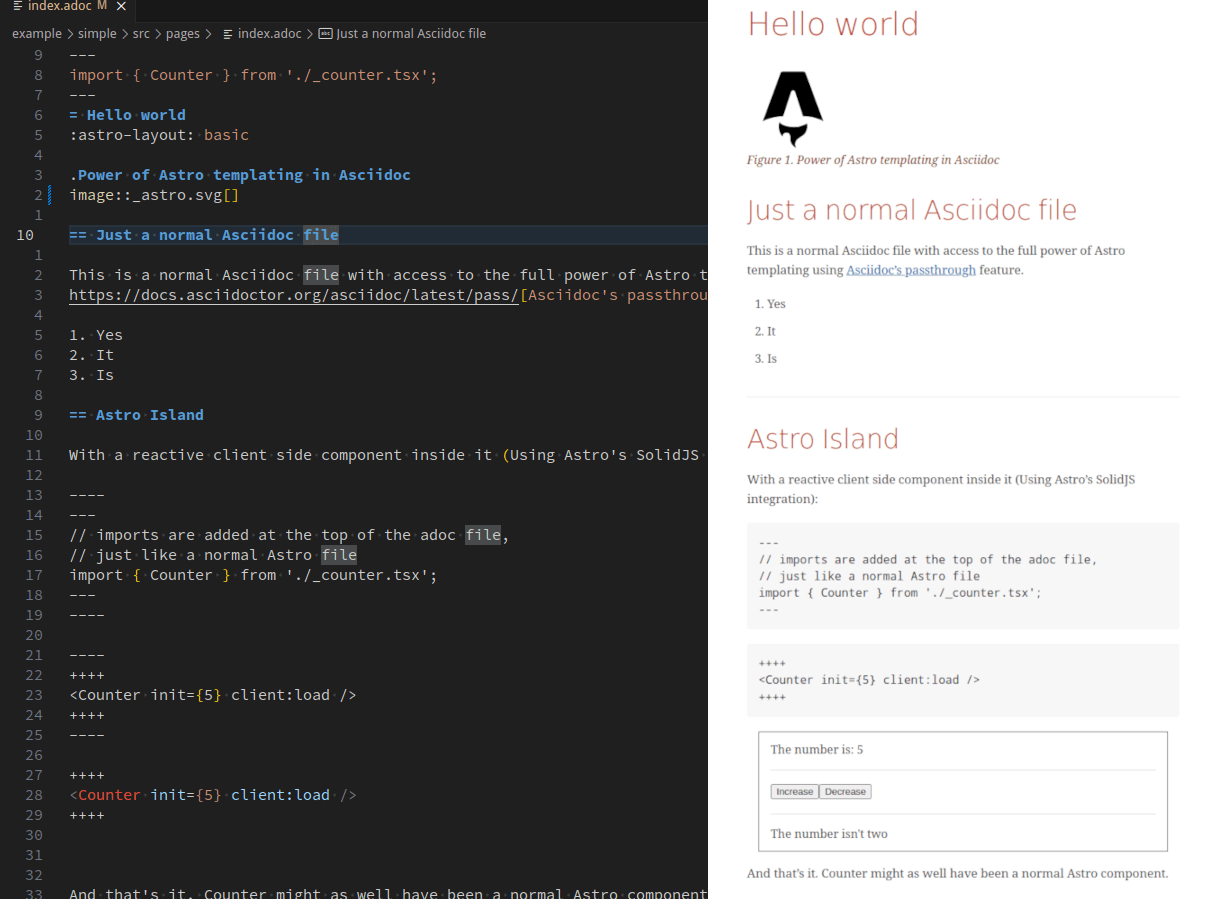Viewport: 1212px width, 901px height.
Task: Click the 'Figure 1' caption in preview
Action: point(873,160)
